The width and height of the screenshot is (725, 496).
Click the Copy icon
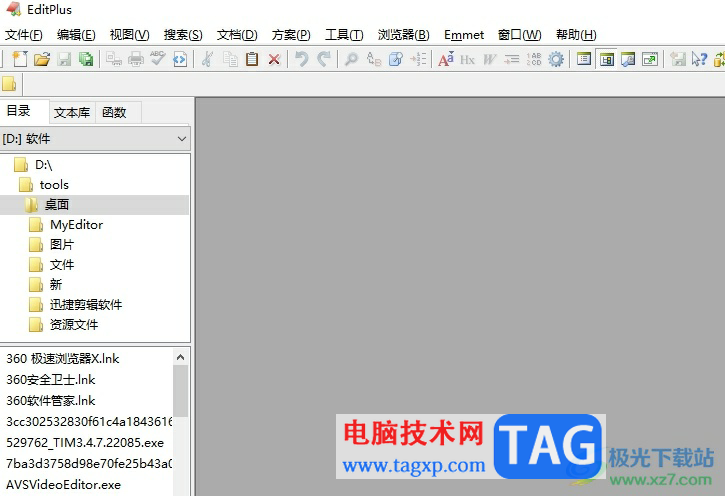click(x=230, y=59)
